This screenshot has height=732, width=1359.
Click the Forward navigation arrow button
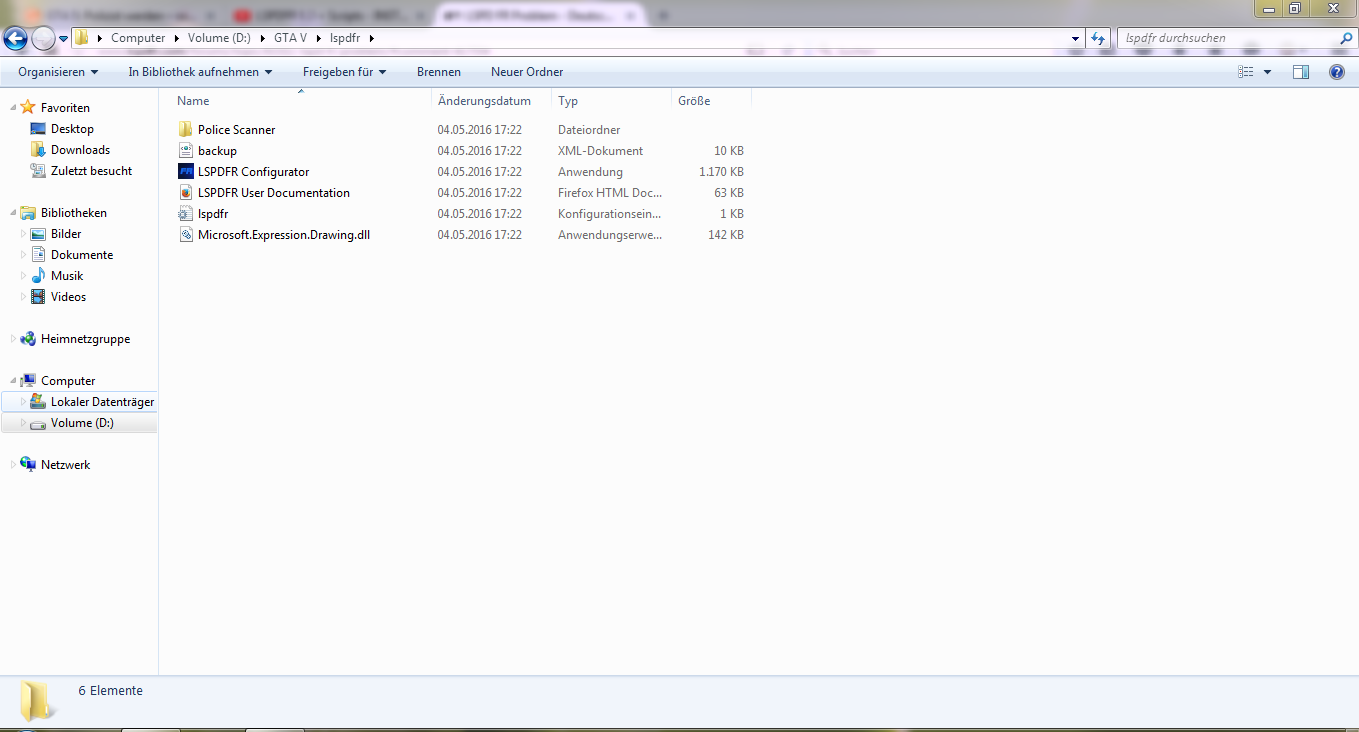(43, 39)
